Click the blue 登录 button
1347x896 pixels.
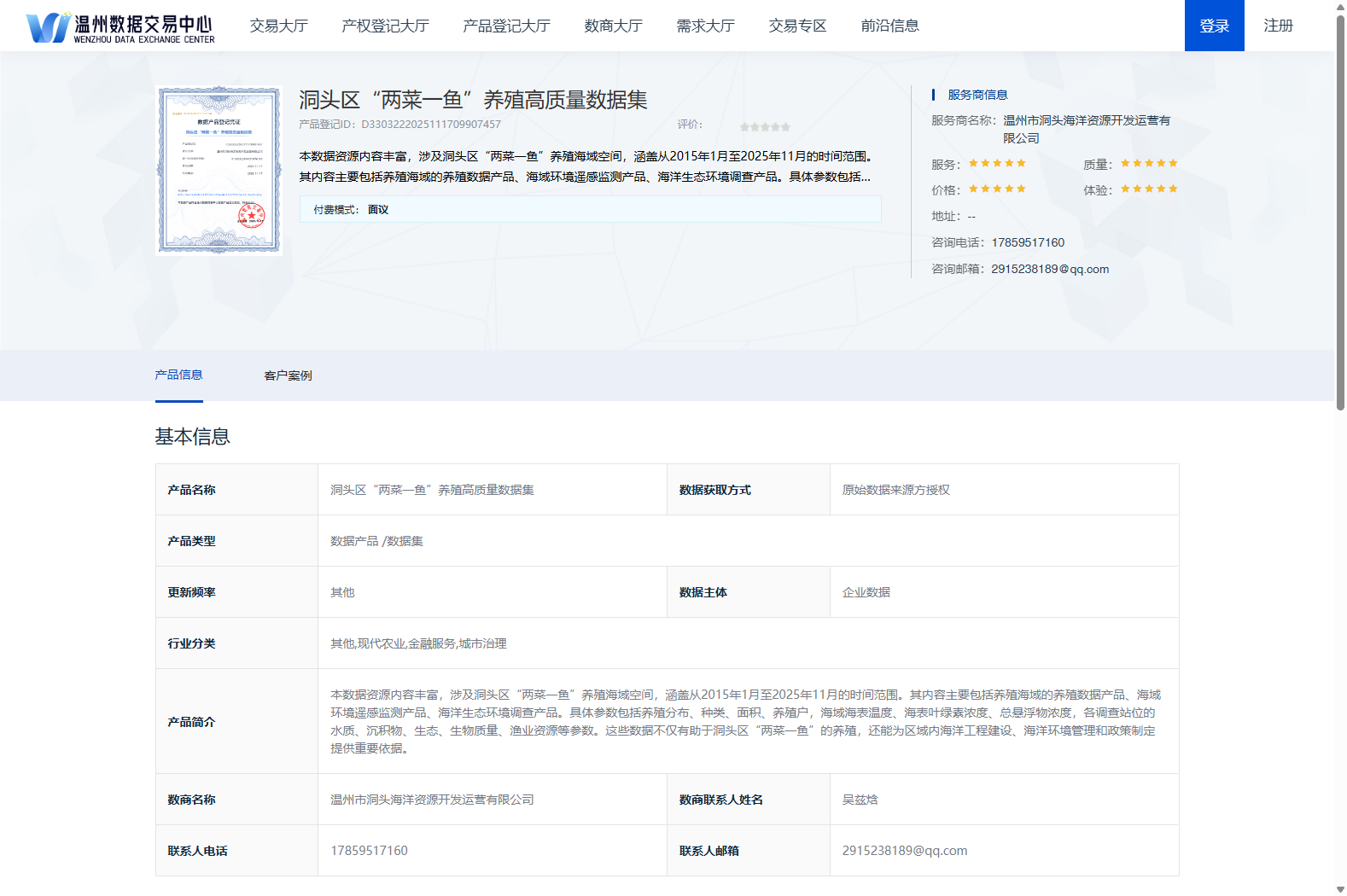(1214, 26)
